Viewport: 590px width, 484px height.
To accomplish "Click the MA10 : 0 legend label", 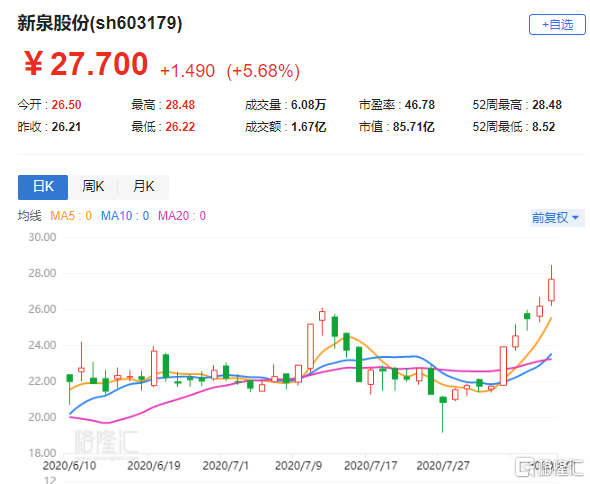I will (125, 216).
